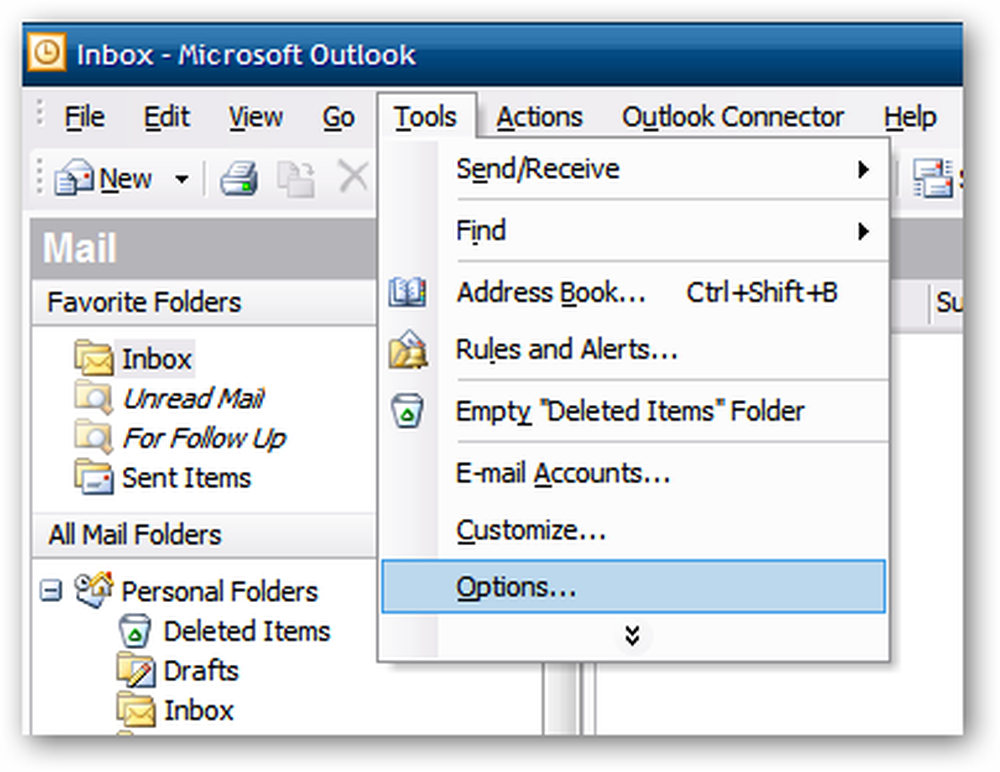
Task: Select Inbox in Favorite Folders
Action: coord(156,359)
